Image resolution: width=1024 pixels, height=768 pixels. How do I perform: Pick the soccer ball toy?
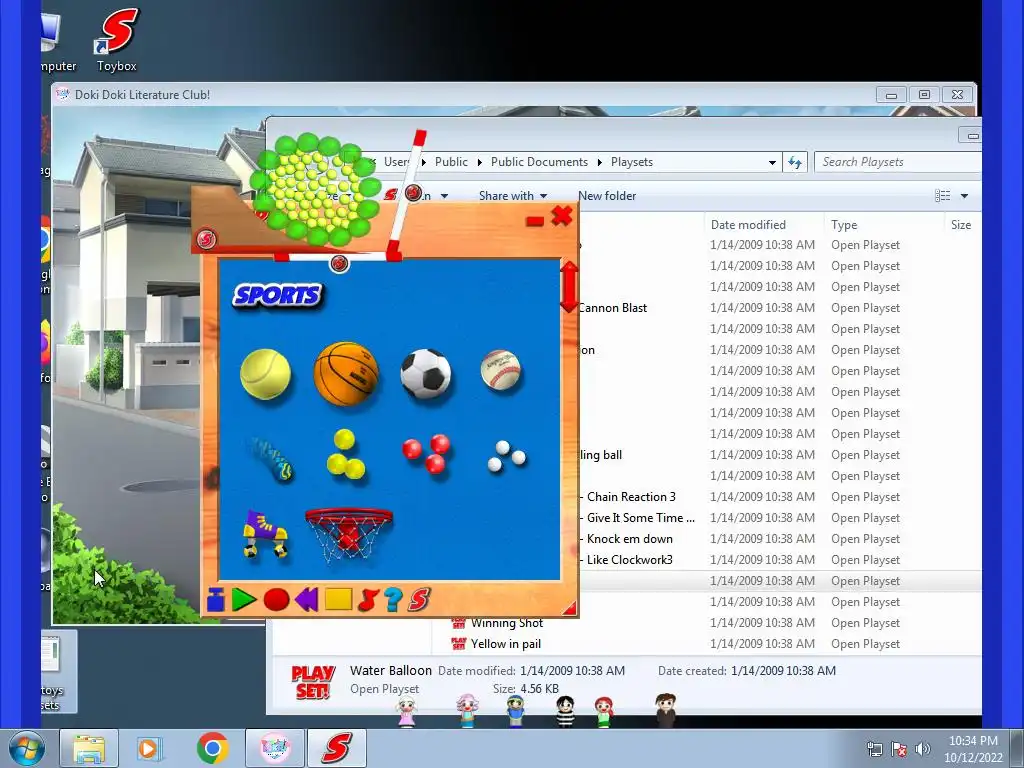click(426, 374)
